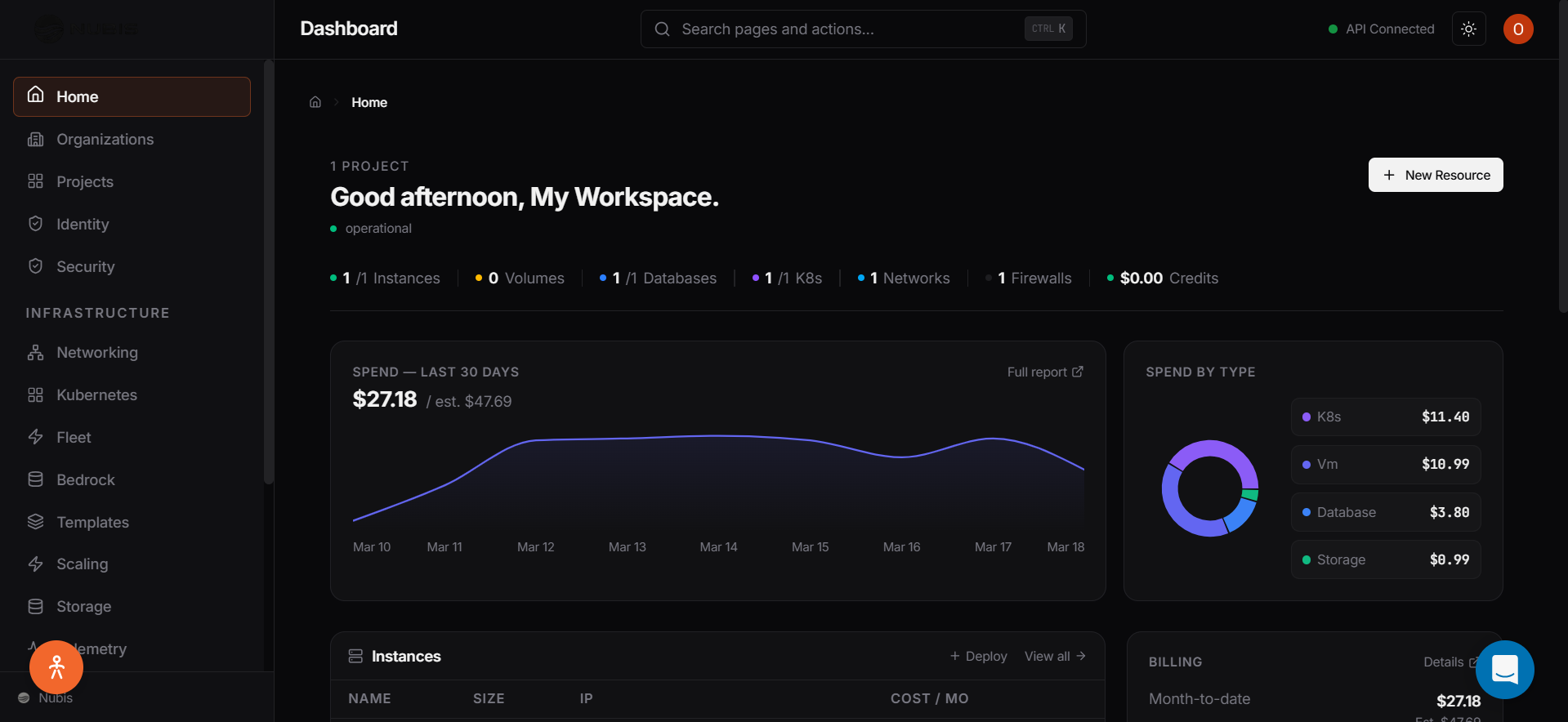Select the K8s spend legend swatch
The image size is (1568, 722).
tap(1307, 417)
